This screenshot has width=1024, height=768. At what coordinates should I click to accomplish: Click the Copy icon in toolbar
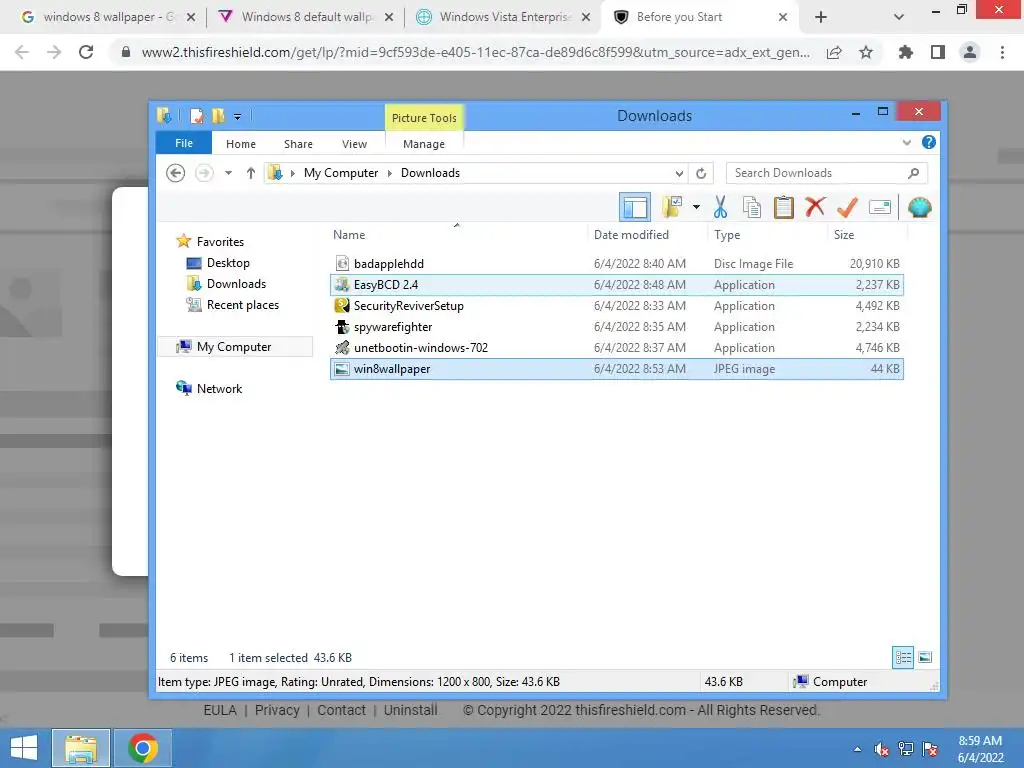752,208
